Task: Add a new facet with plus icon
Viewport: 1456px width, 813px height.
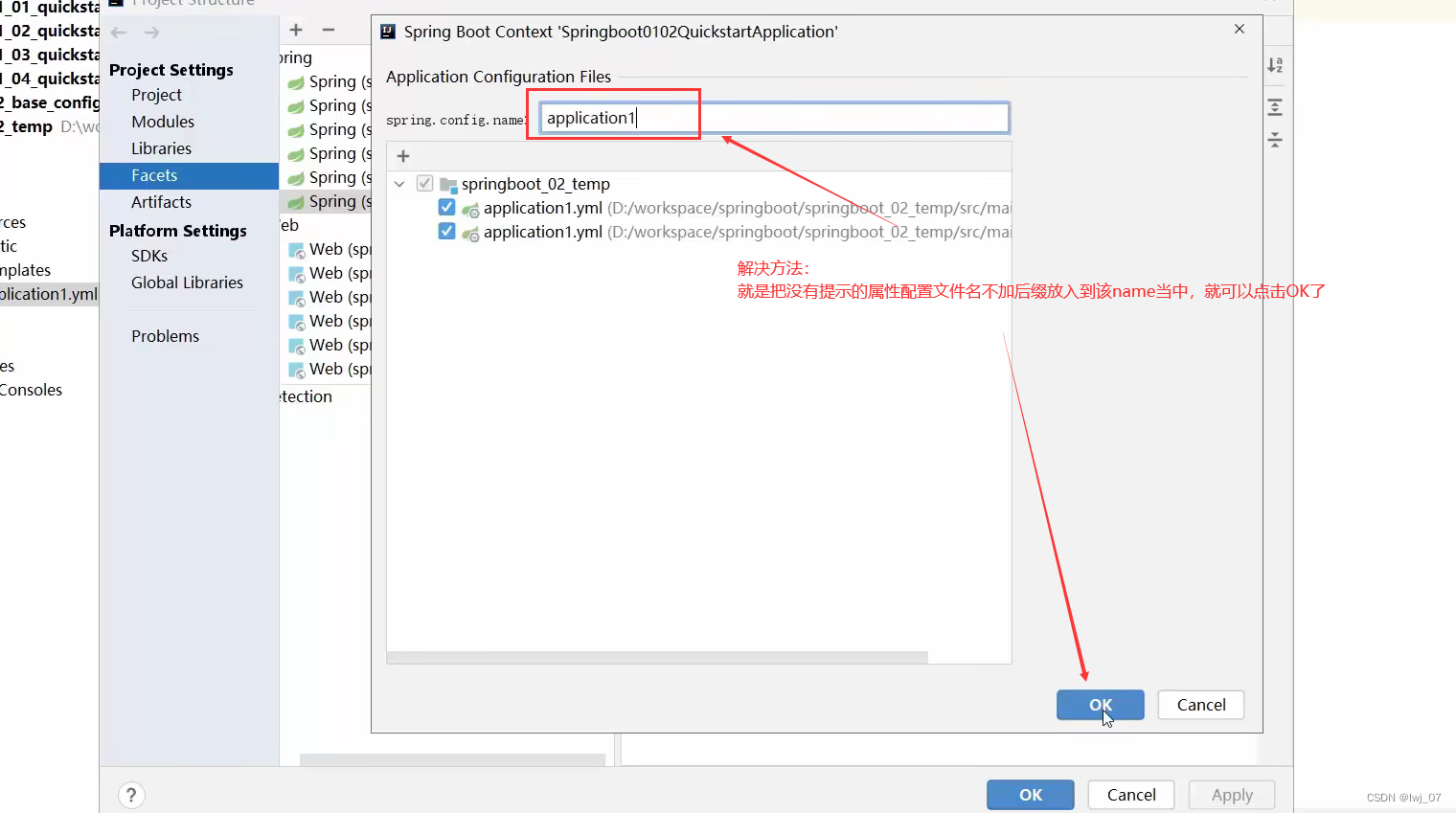Action: coord(296,30)
